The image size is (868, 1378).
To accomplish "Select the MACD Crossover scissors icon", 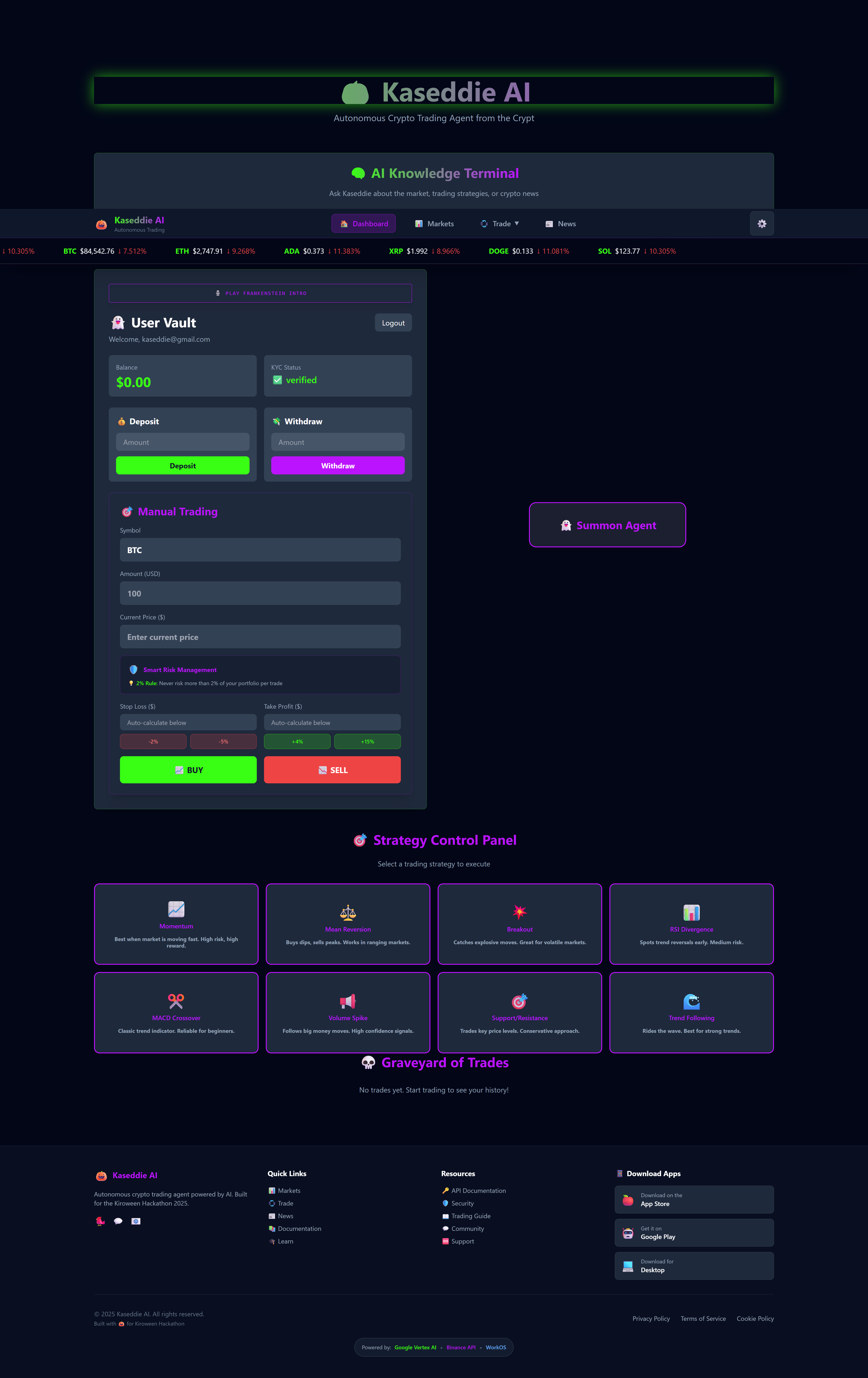I will [x=176, y=1001].
